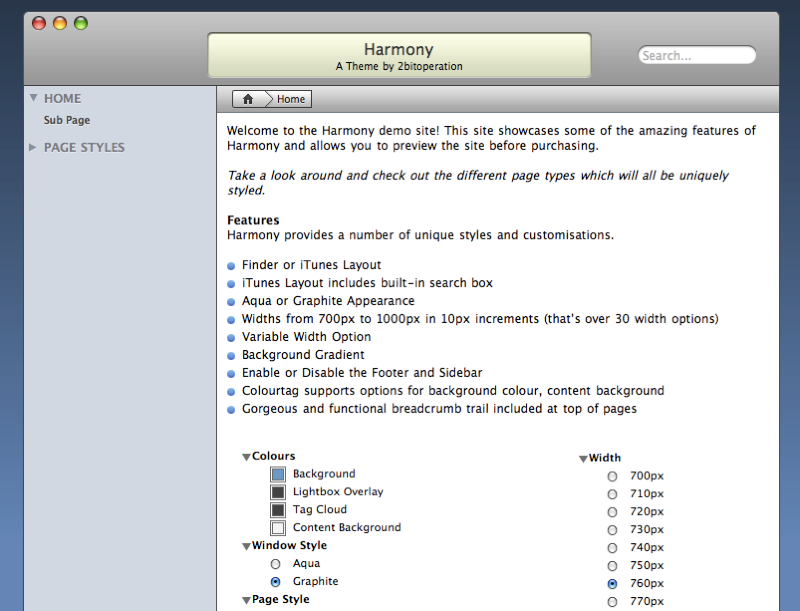Screen dimensions: 800x611
Task: Click the yellow minimize window button
Action: tap(60, 23)
